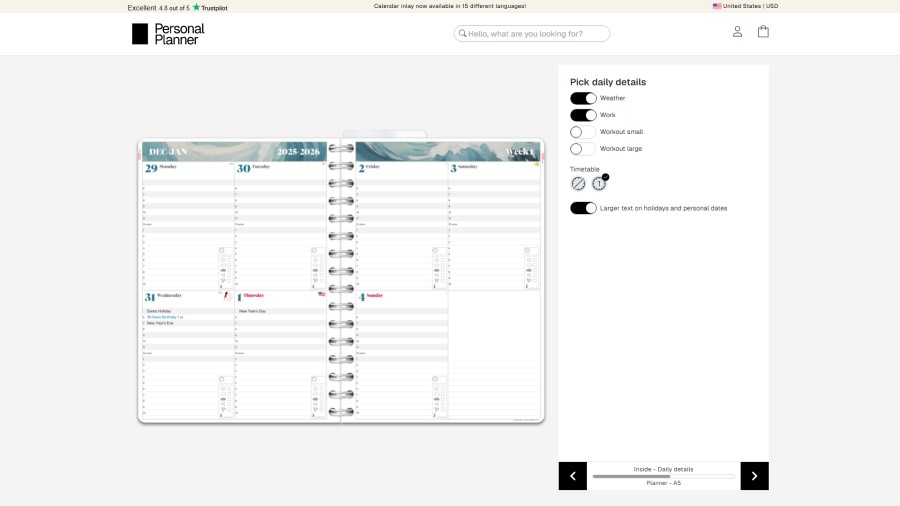Open the user account icon
Viewport: 900px width, 506px height.
(x=737, y=32)
